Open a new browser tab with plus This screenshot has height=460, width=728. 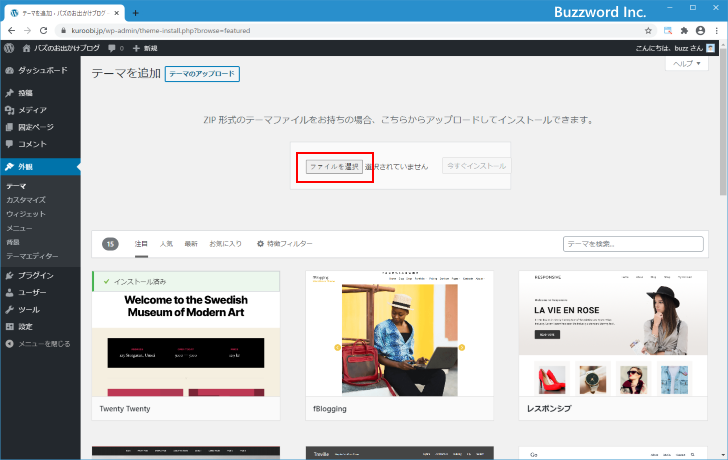coord(135,13)
